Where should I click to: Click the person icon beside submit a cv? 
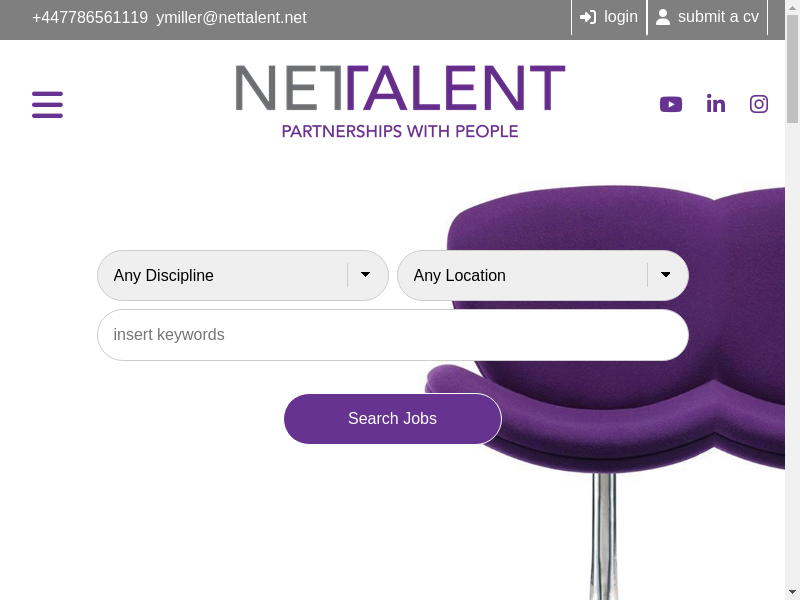663,17
